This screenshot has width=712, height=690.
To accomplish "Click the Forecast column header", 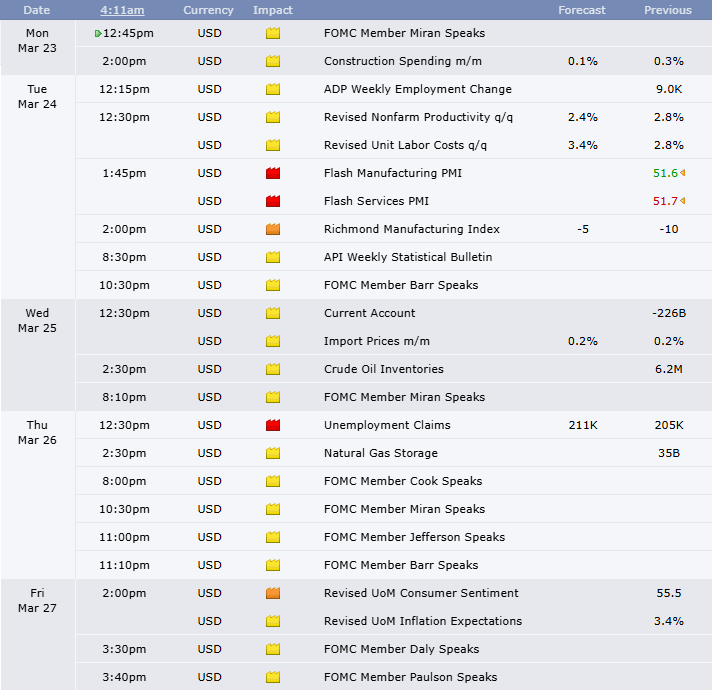I will pos(582,10).
